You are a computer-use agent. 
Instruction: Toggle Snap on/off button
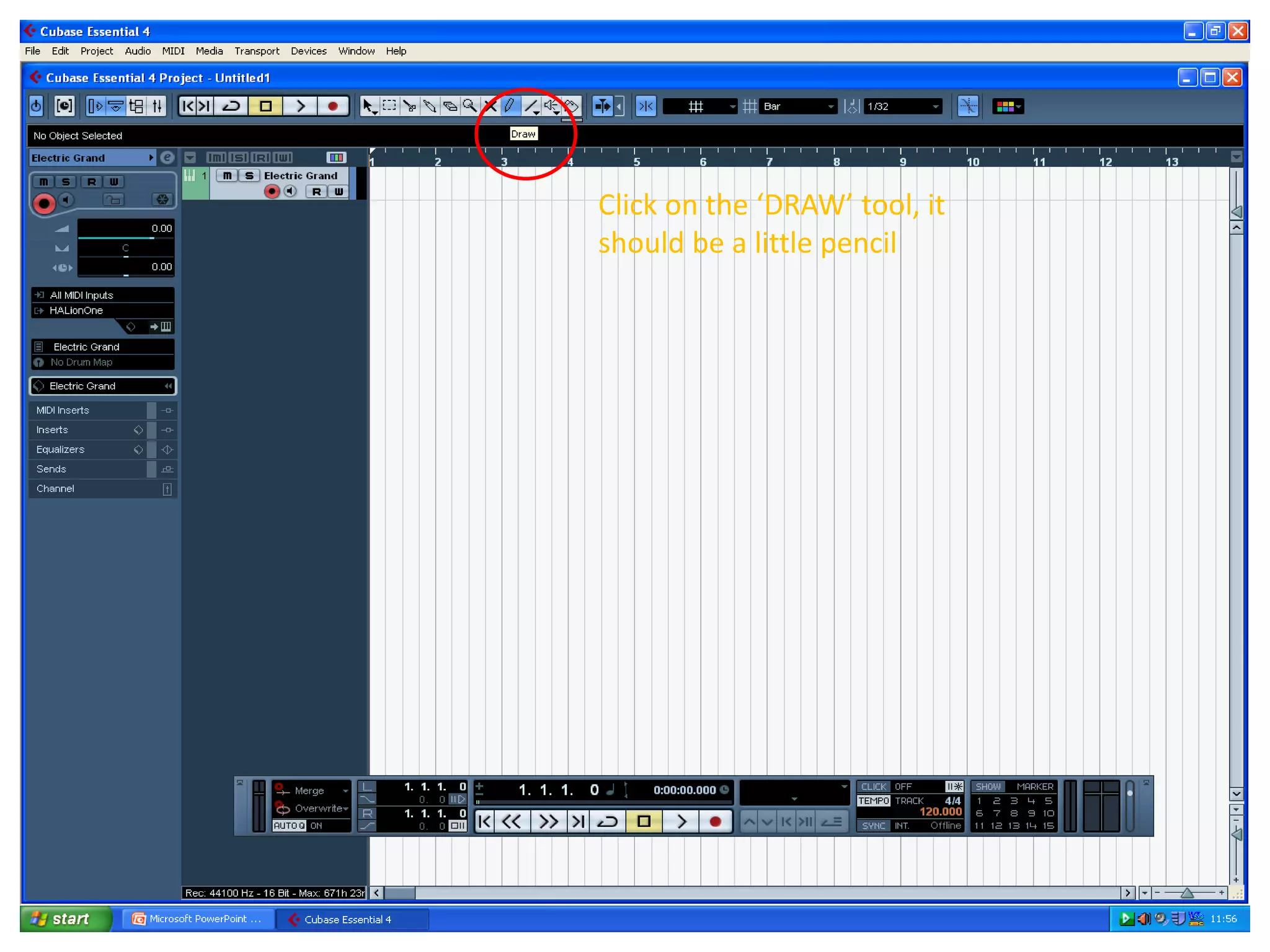(646, 106)
